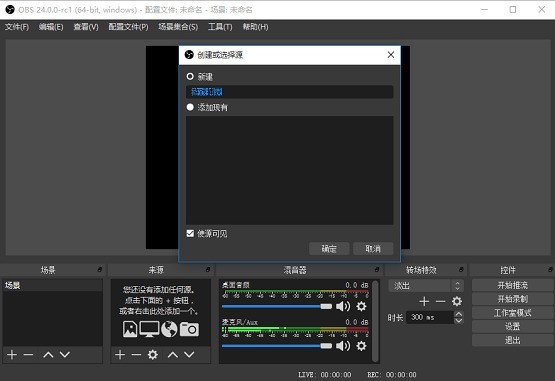Open source properties gear in Sources panel
Viewport: 555px width, 381px height.
(153, 354)
